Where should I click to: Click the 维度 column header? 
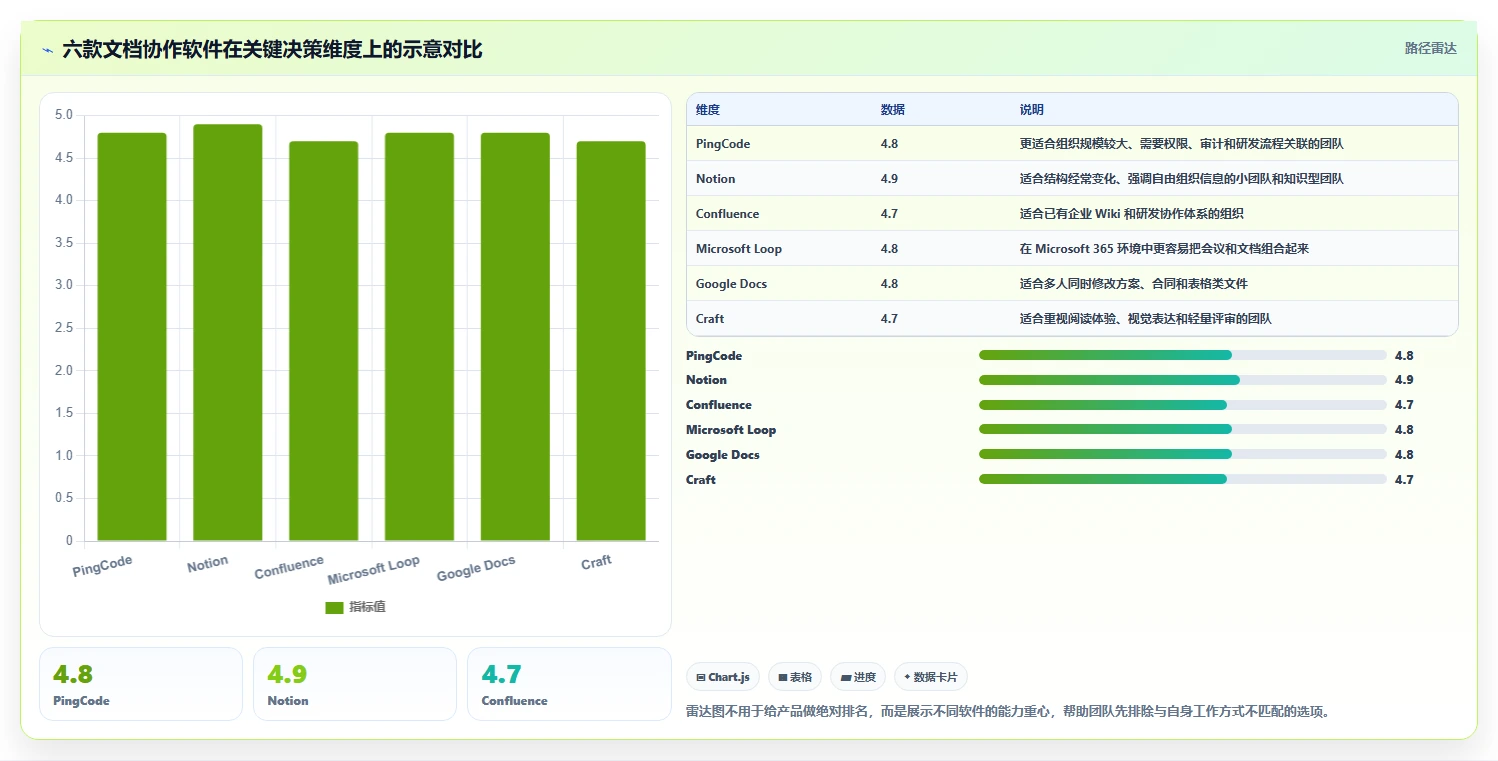708,109
